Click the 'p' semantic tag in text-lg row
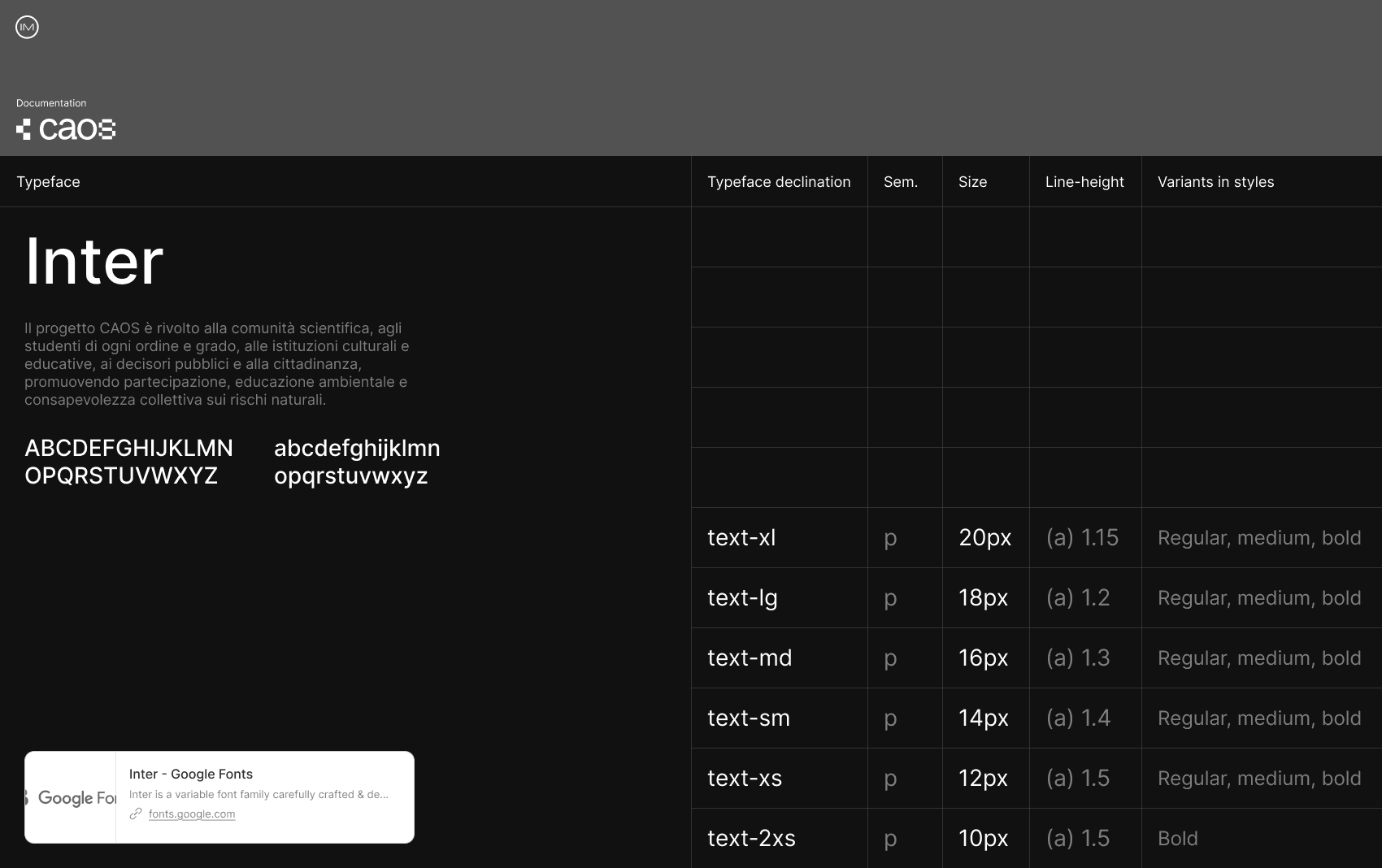The height and width of the screenshot is (868, 1382). coord(890,600)
